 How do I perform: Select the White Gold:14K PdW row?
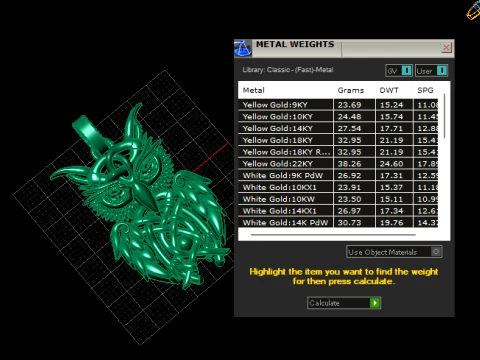click(338, 222)
